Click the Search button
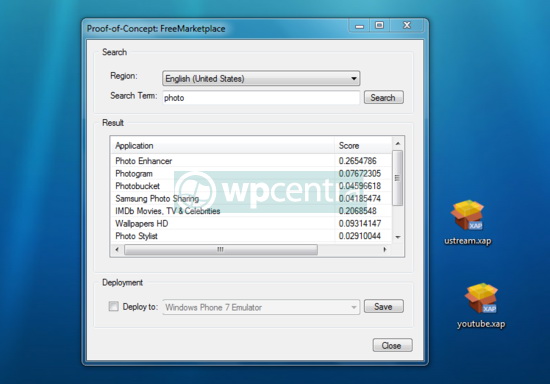This screenshot has height=384, width=550. pos(383,97)
